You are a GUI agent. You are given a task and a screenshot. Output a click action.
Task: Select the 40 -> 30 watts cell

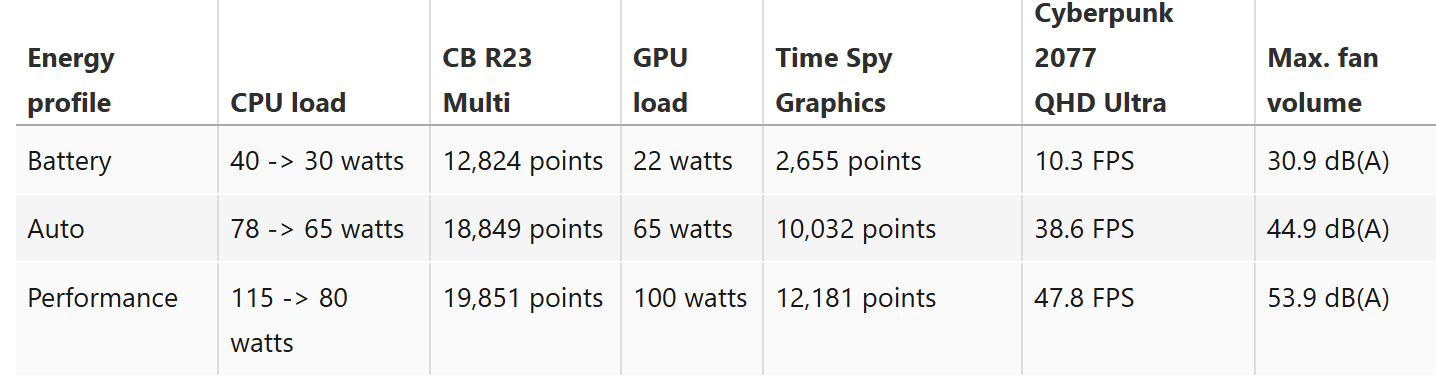pyautogui.click(x=317, y=161)
